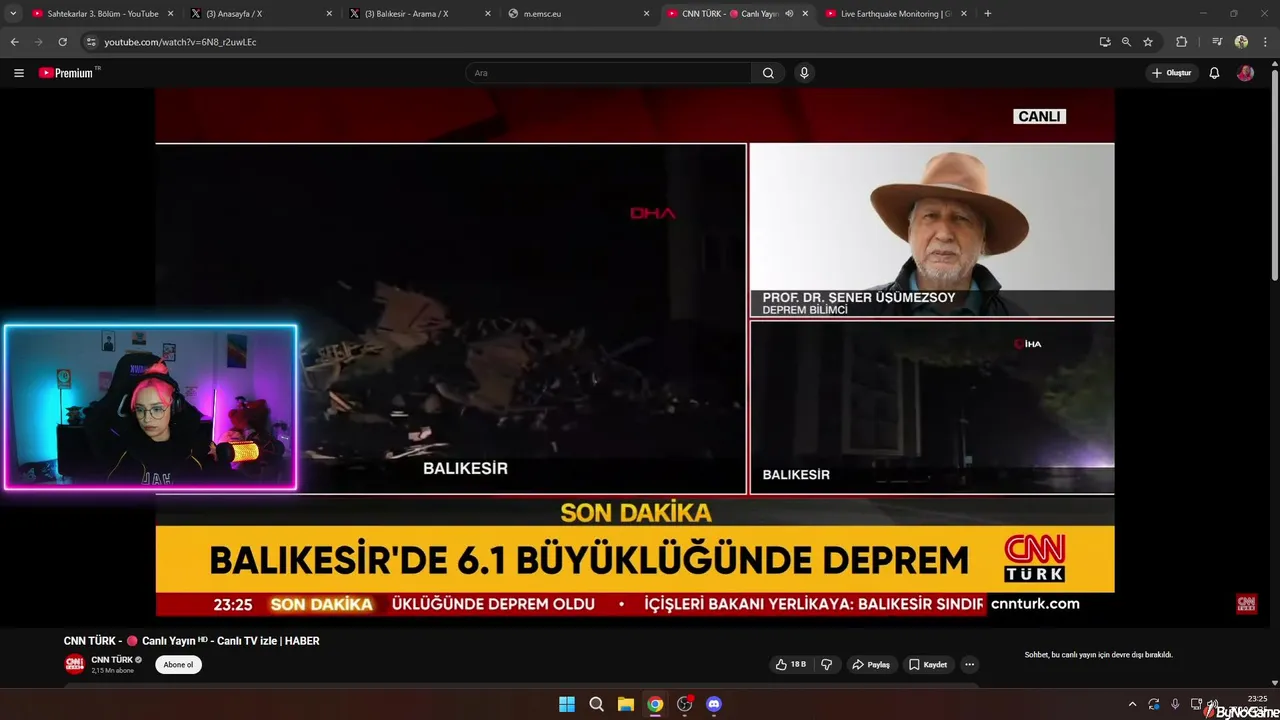The height and width of the screenshot is (720, 1280).
Task: Bookmark this page with the star icon
Action: [1148, 42]
